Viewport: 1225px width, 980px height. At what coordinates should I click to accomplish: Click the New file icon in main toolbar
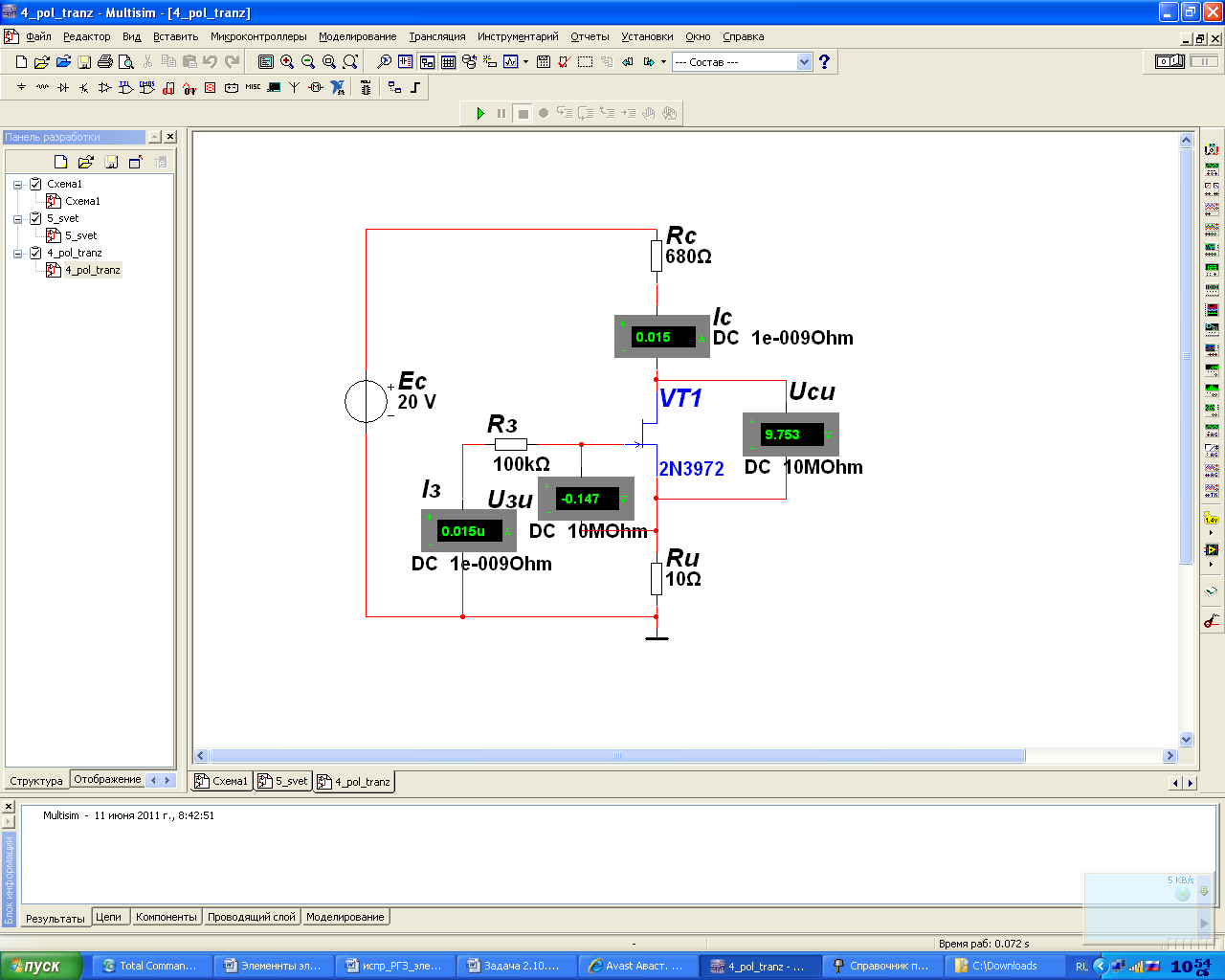[21, 61]
